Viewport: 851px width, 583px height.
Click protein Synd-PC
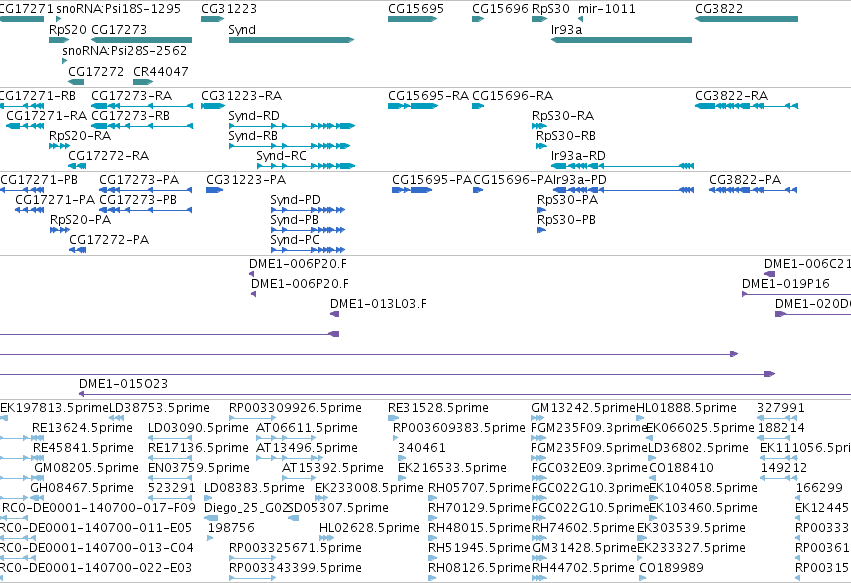(308, 250)
